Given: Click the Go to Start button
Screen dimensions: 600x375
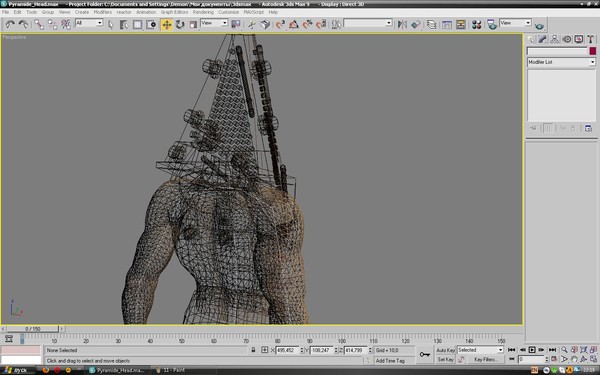Looking at the screenshot, I should (x=511, y=350).
